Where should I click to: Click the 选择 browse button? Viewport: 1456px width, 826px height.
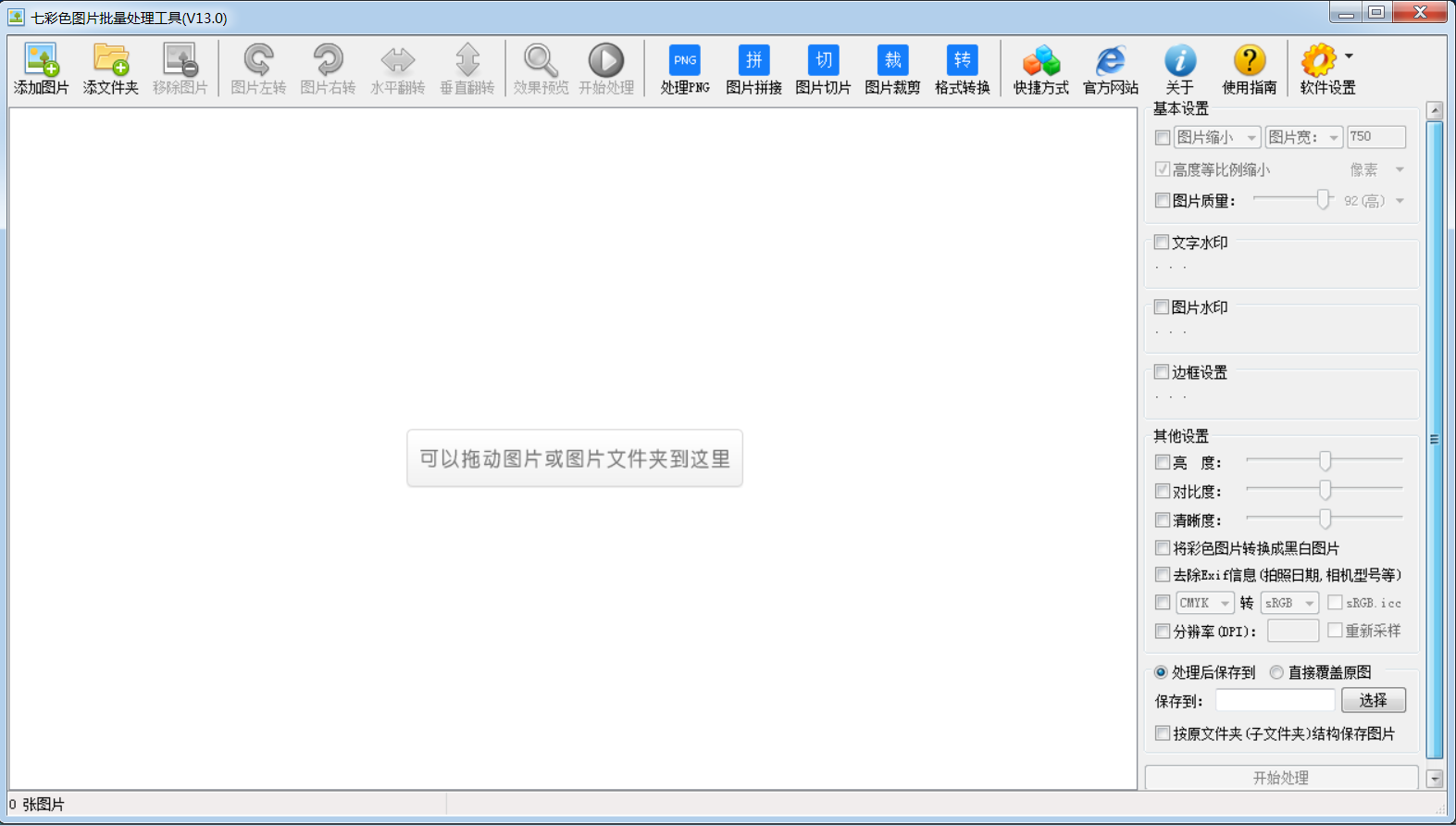point(1374,701)
